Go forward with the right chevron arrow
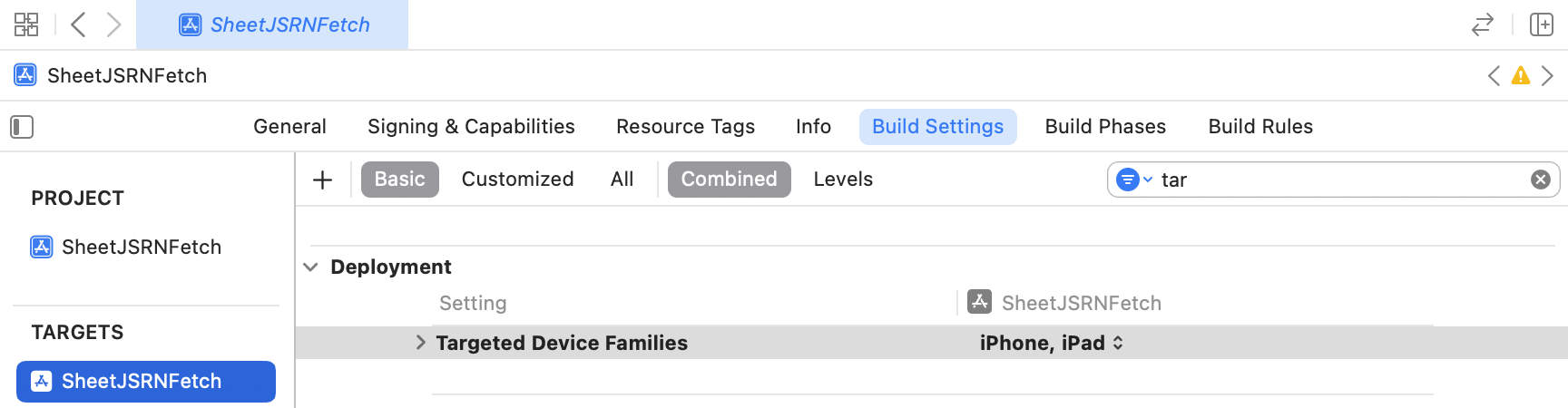Viewport: 1568px width, 408px height. click(x=113, y=24)
